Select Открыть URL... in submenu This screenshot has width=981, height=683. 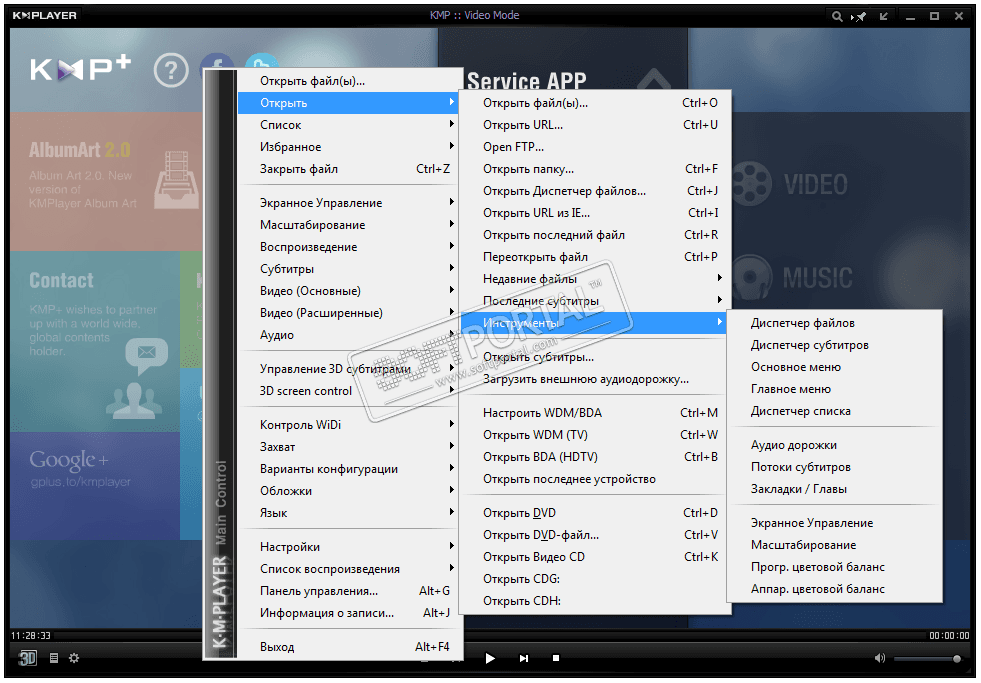click(x=594, y=125)
